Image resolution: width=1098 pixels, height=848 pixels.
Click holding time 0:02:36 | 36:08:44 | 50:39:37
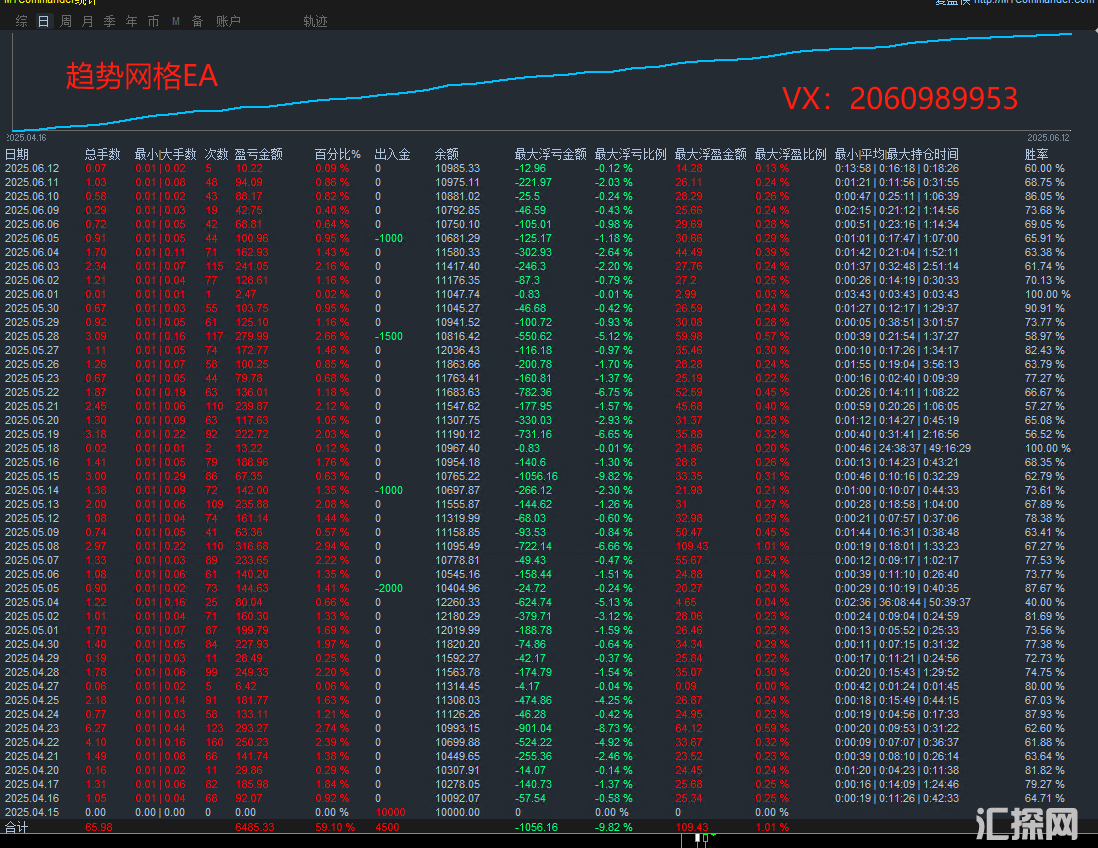[x=903, y=602]
